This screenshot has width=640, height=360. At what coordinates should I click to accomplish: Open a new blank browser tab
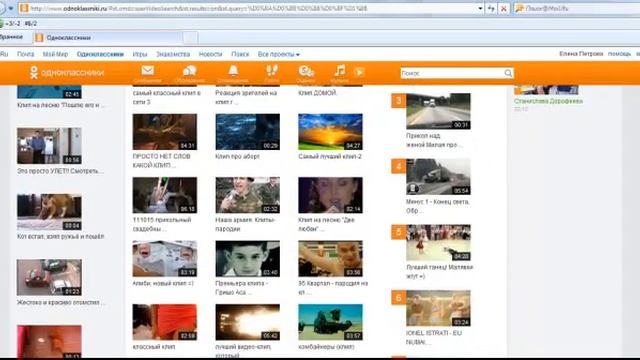click(191, 38)
